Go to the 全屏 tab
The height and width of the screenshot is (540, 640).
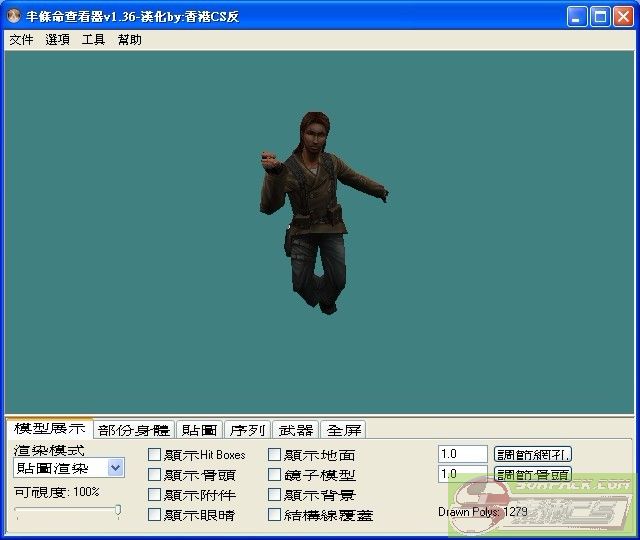(x=343, y=430)
